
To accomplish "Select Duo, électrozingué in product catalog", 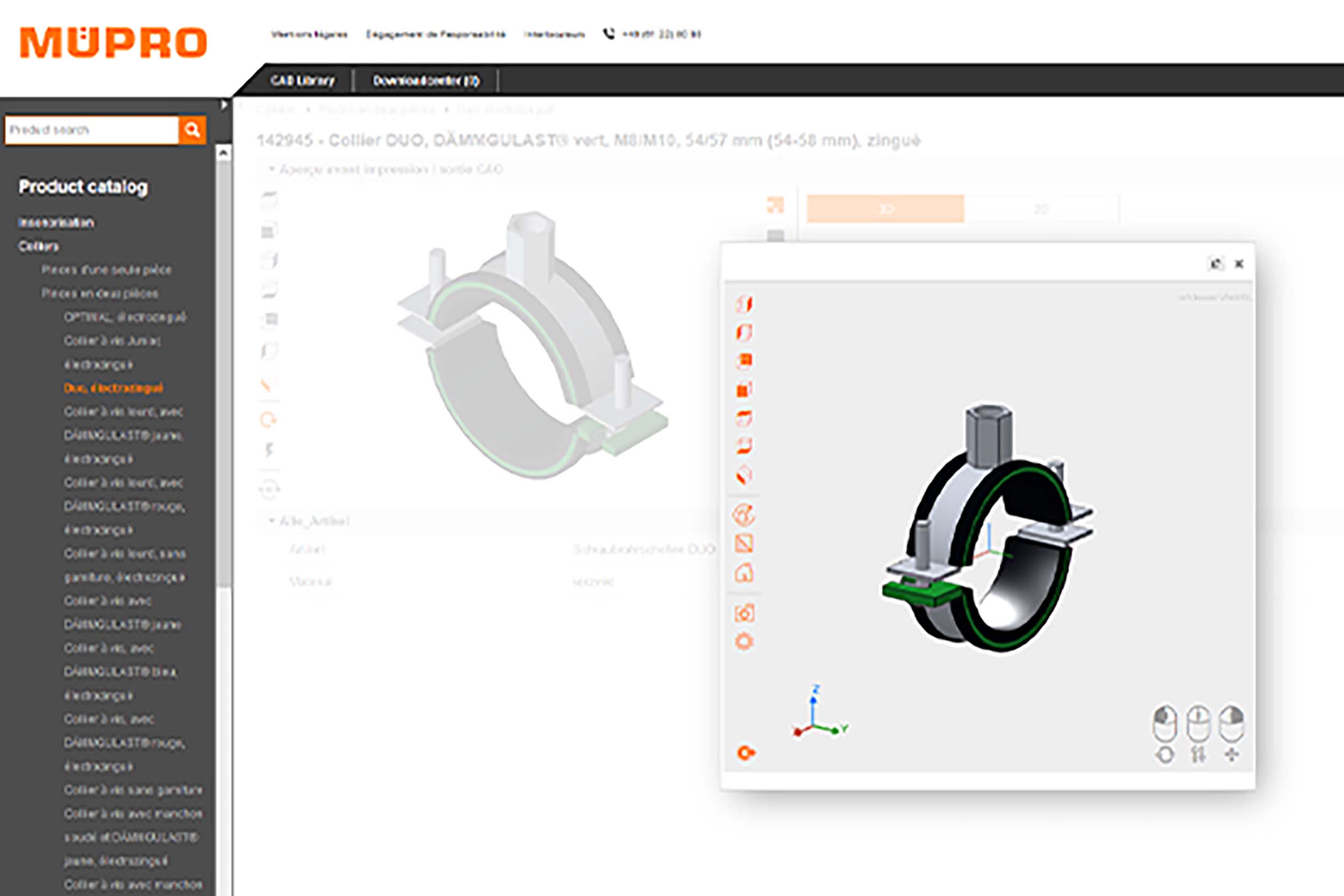I will [113, 388].
